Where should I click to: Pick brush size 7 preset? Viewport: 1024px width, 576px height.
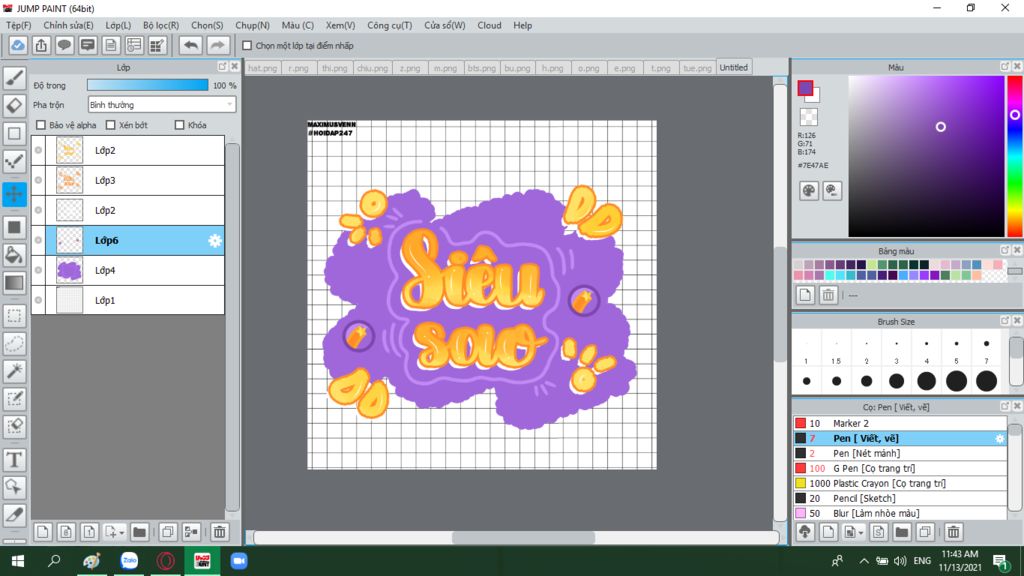(x=986, y=344)
